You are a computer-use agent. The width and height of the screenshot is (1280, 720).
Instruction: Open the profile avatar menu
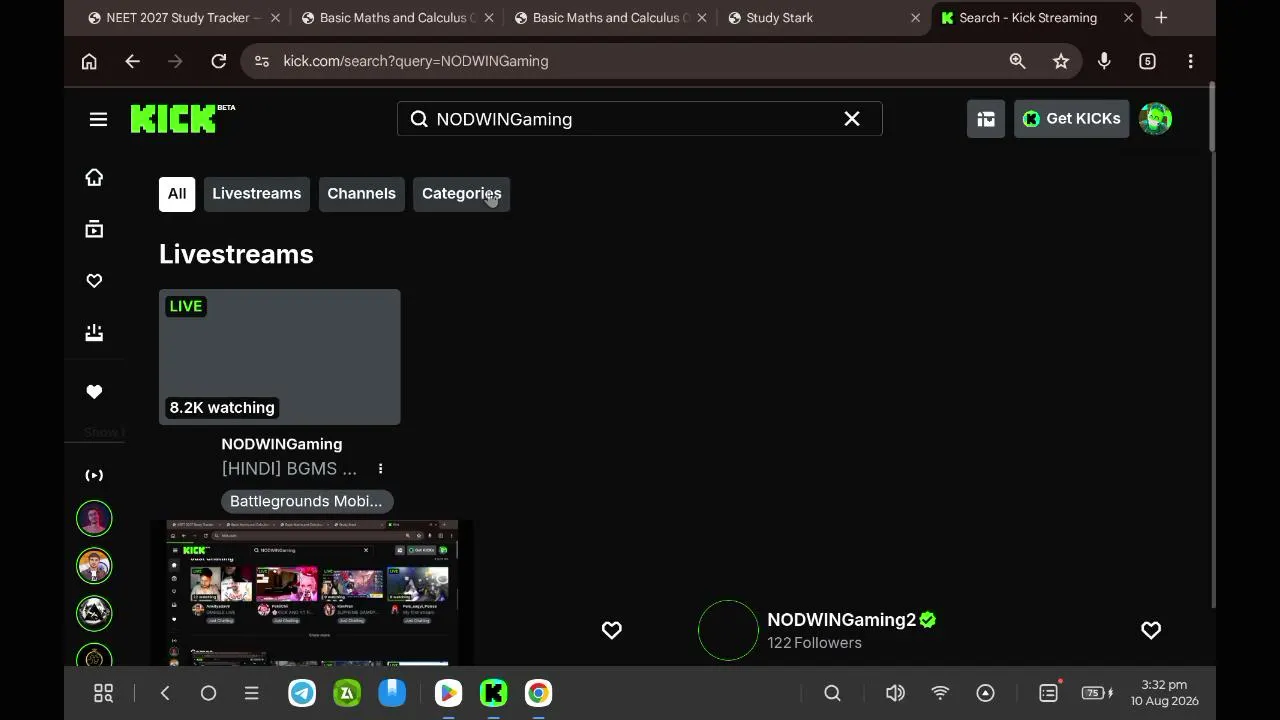click(x=1155, y=119)
